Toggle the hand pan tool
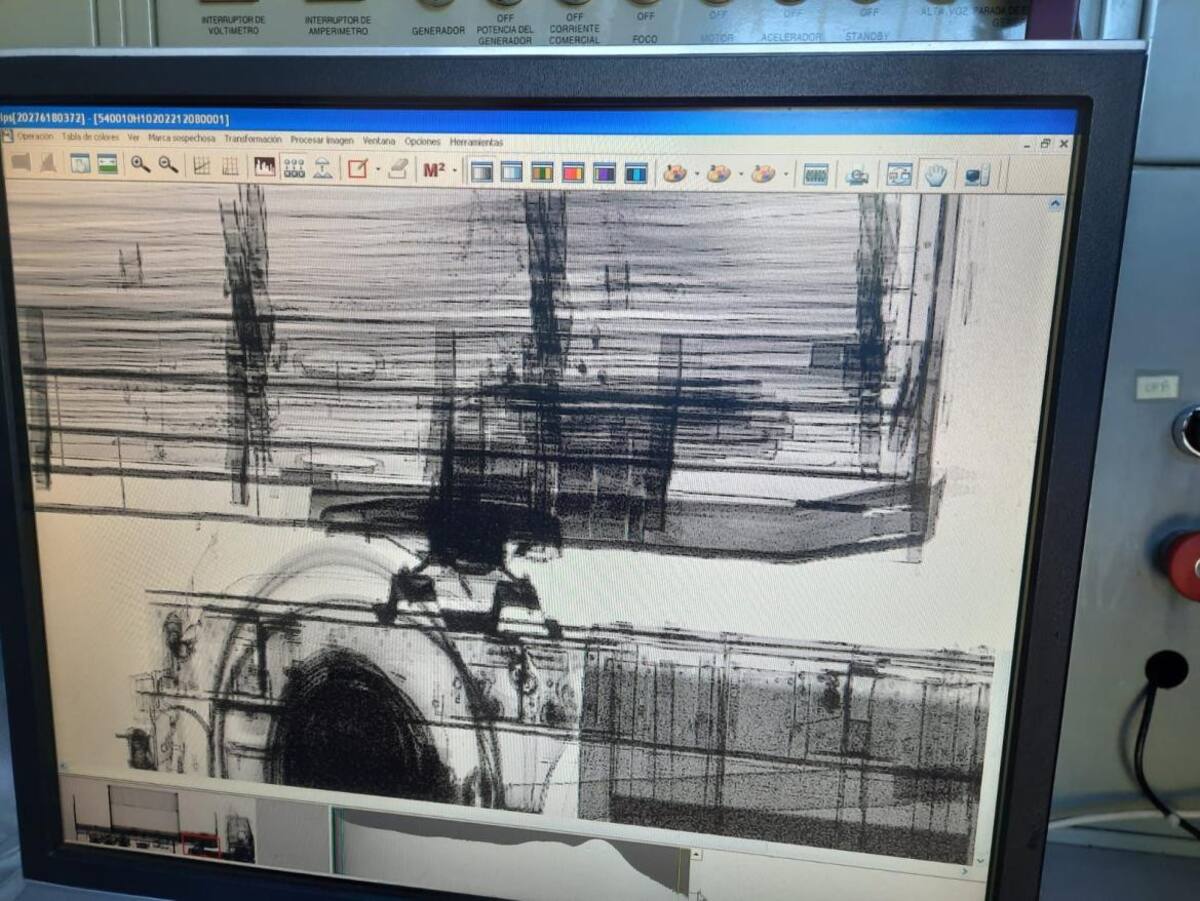 click(935, 175)
